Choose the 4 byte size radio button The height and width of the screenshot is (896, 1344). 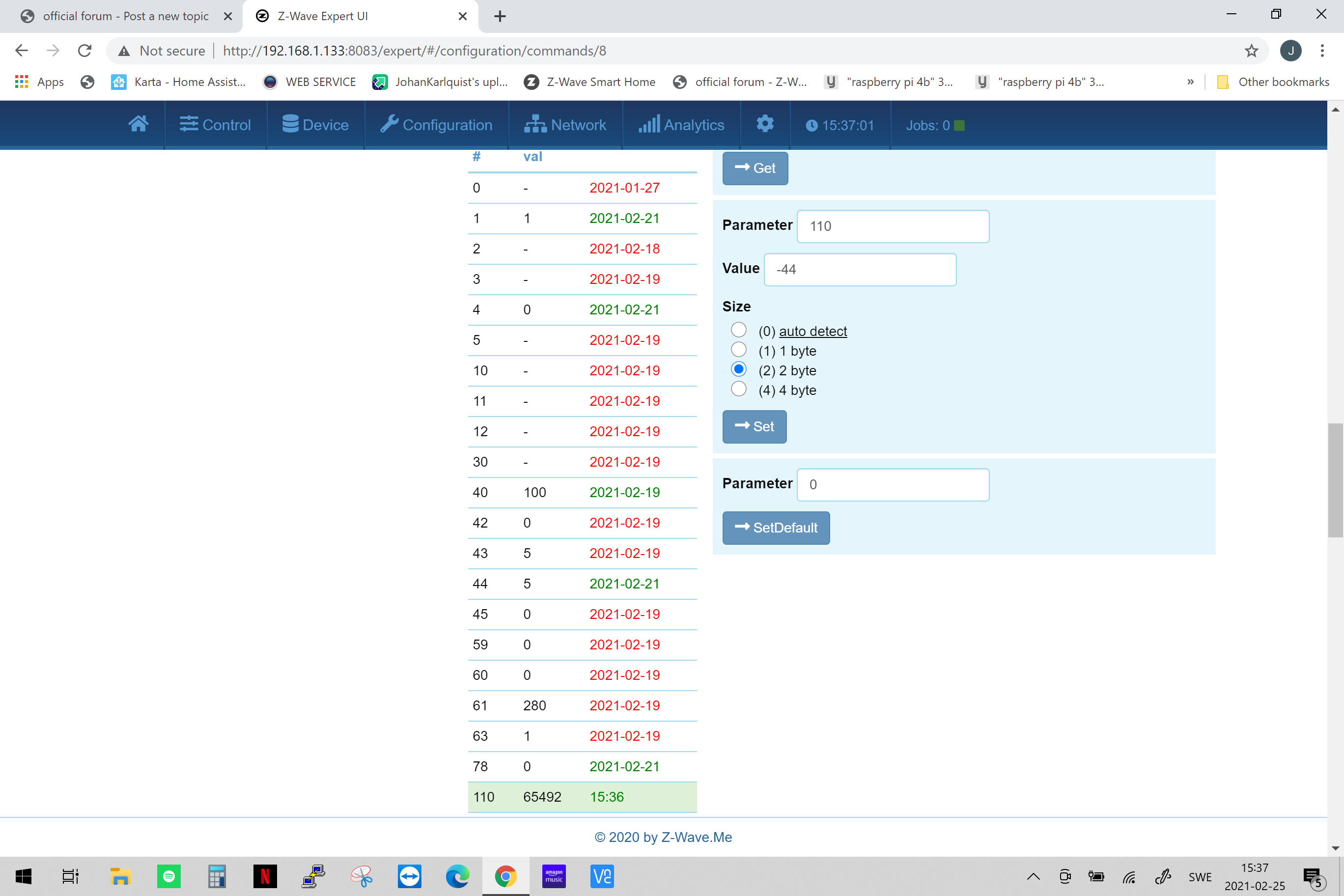pos(738,389)
